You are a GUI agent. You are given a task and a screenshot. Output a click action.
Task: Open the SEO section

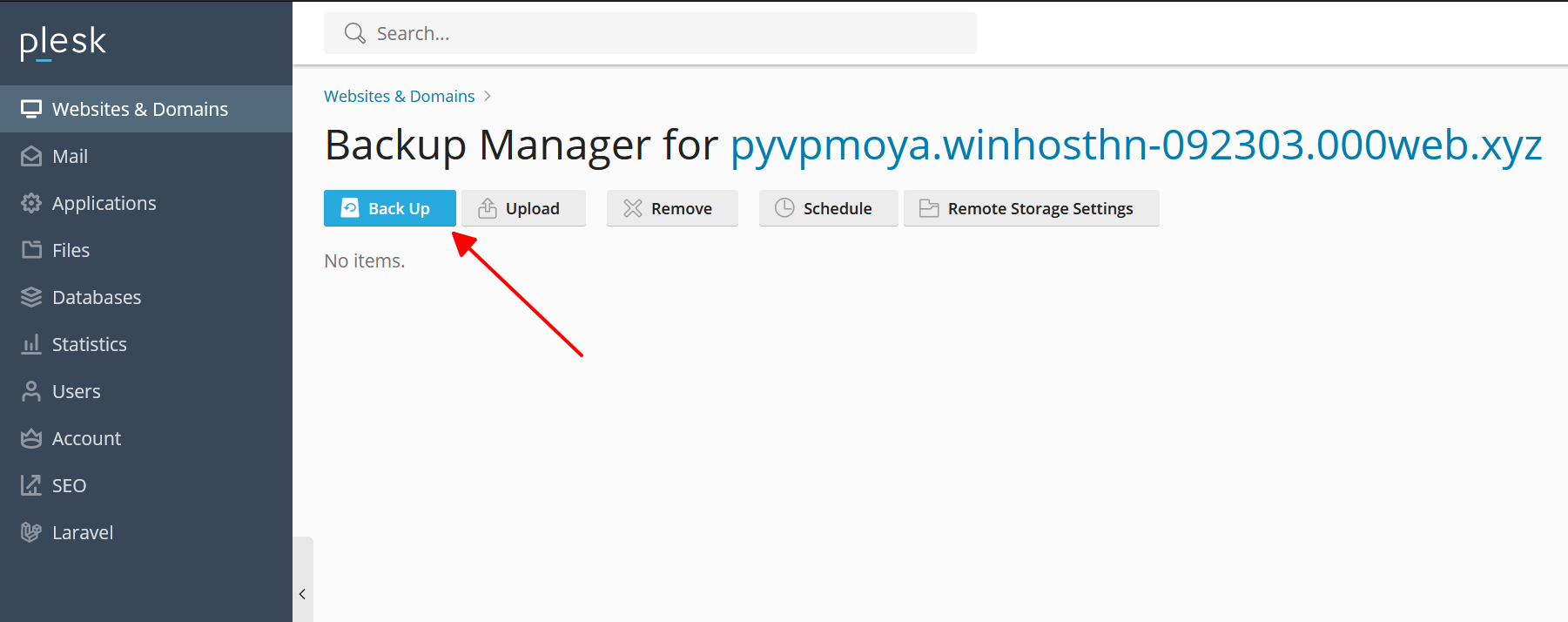(146, 485)
